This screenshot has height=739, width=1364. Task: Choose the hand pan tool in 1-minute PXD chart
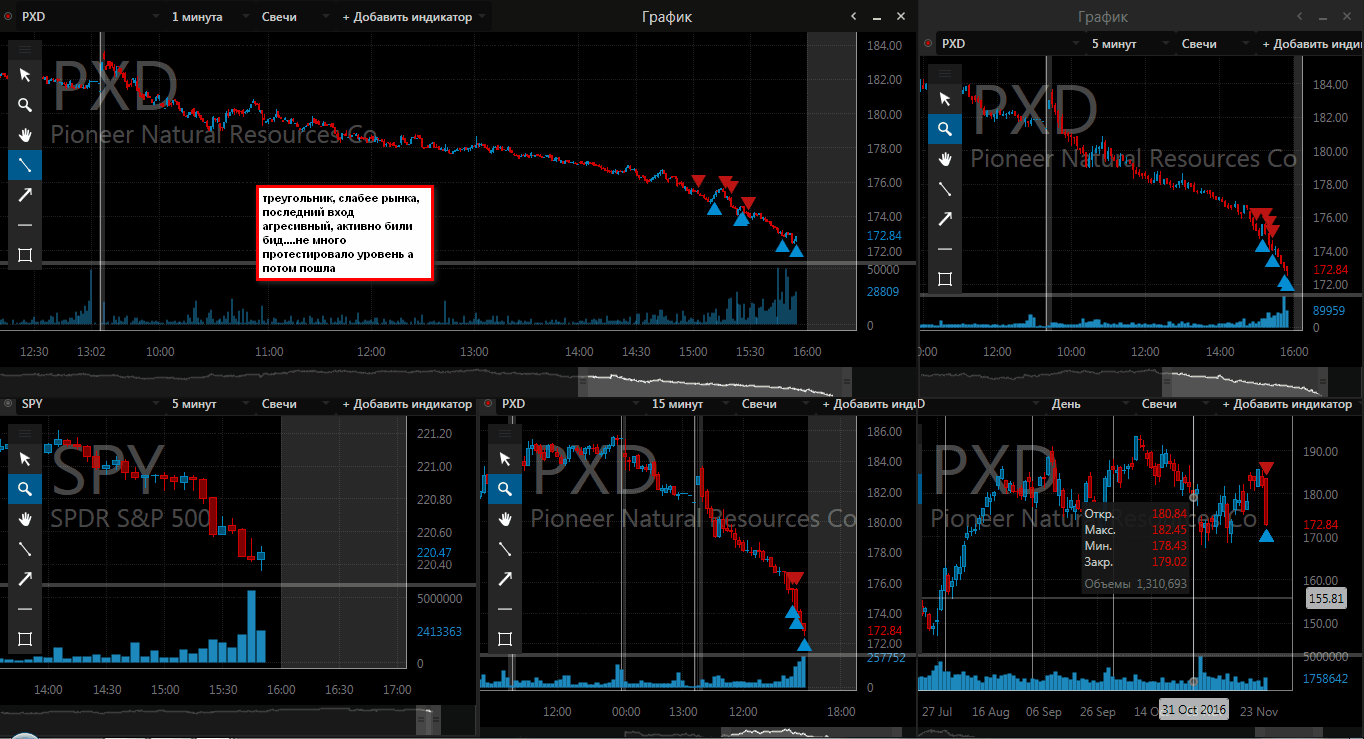25,135
